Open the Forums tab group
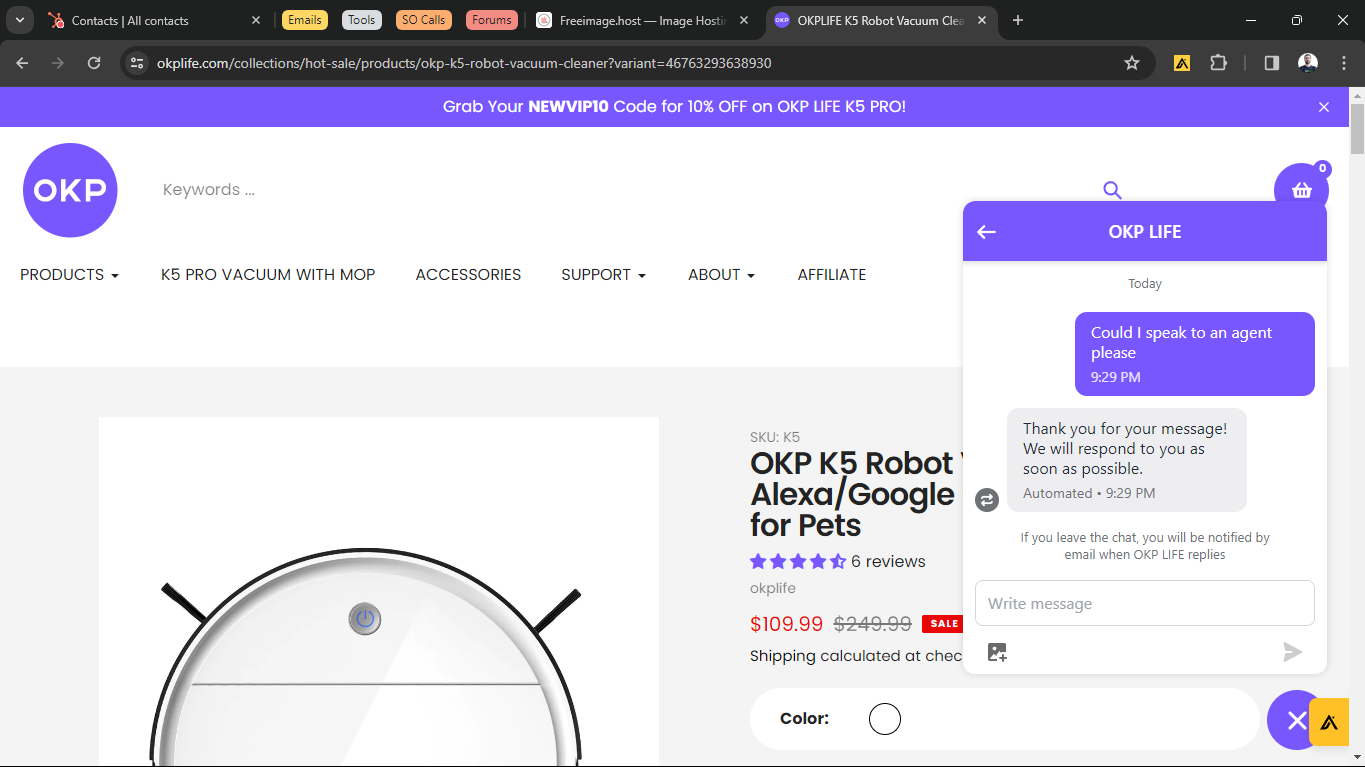Screen dimensions: 1365x767 point(491,20)
